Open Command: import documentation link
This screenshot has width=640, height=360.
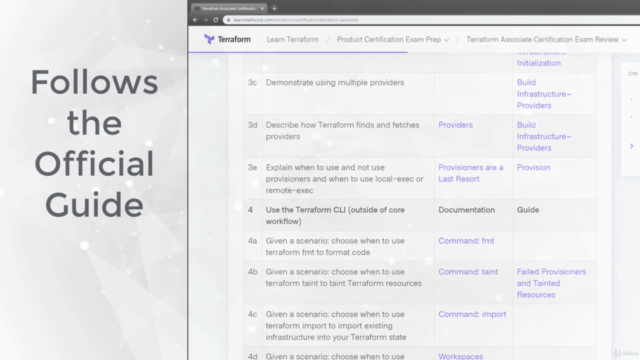pyautogui.click(x=472, y=314)
